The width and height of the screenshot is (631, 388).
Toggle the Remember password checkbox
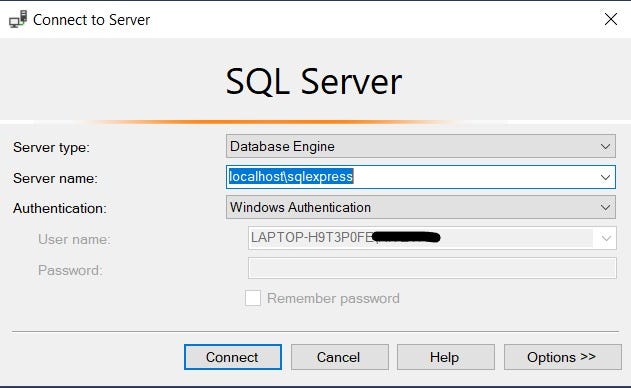tap(253, 298)
